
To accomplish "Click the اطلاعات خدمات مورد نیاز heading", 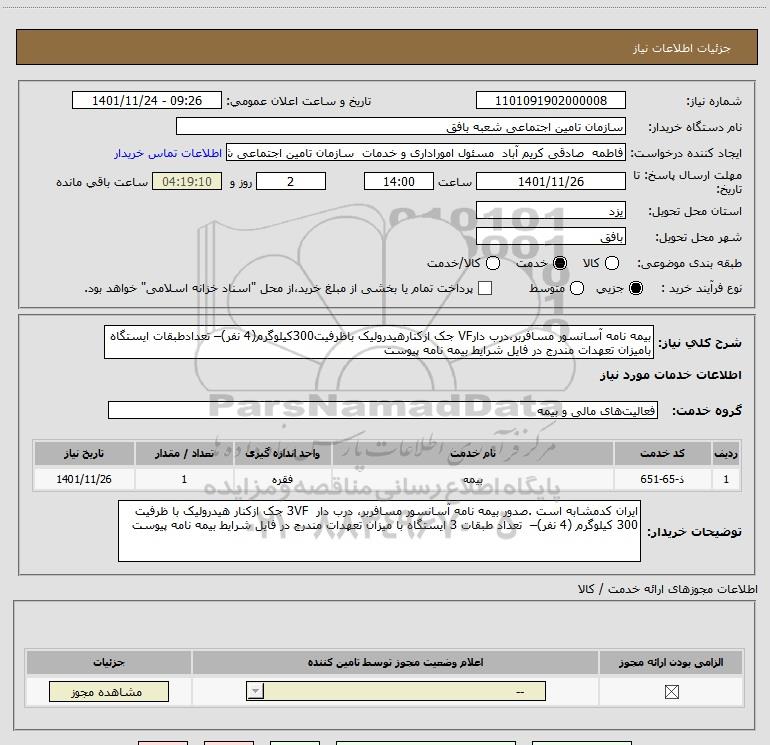I will (x=670, y=375).
